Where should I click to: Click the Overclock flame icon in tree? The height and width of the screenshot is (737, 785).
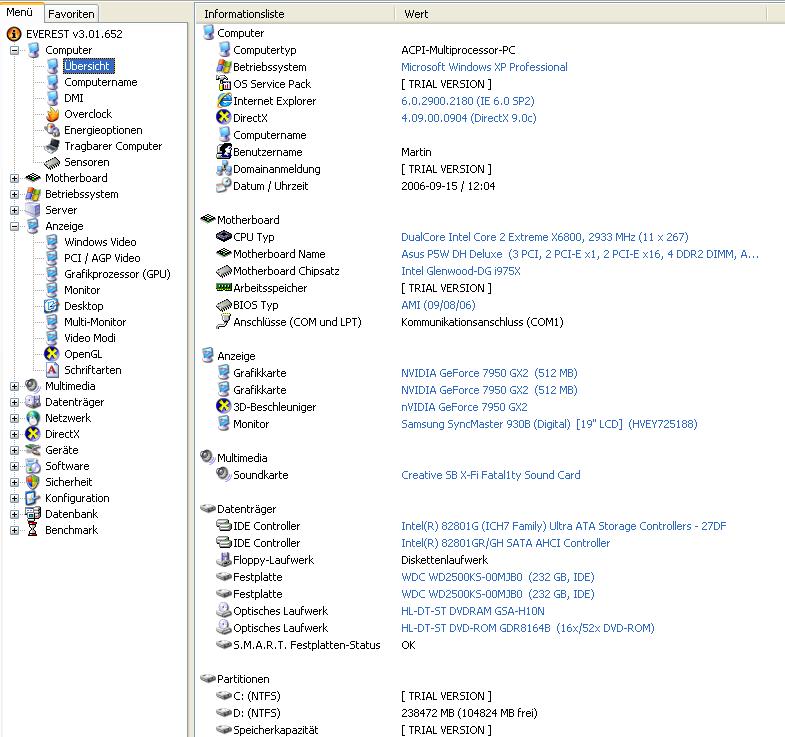(52, 114)
